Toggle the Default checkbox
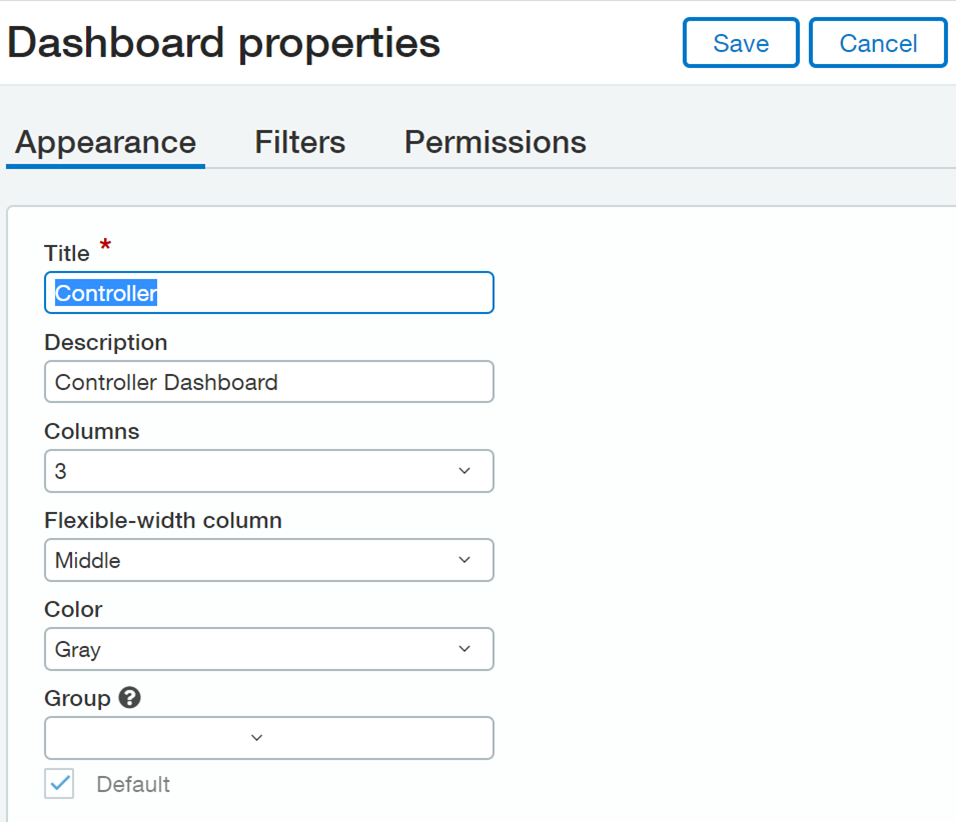Image resolution: width=956 pixels, height=822 pixels. (x=59, y=784)
